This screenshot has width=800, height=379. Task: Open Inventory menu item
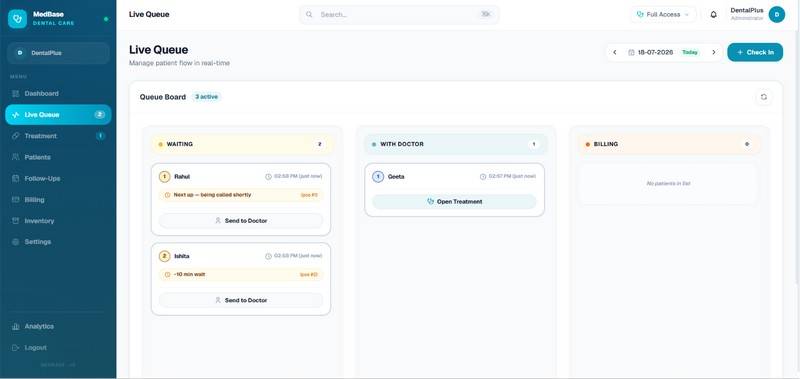58,221
